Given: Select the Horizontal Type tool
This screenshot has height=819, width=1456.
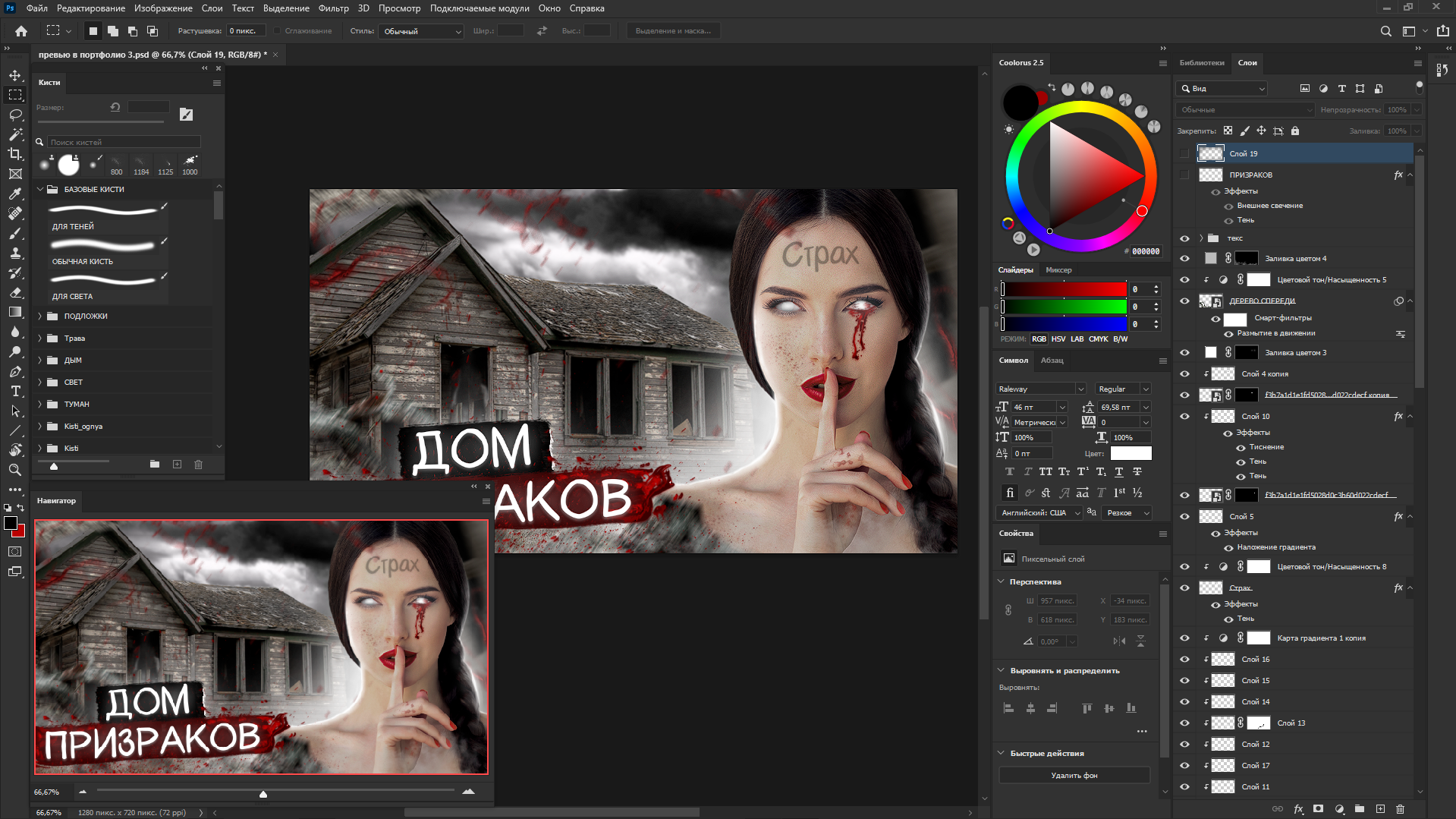Looking at the screenshot, I should coord(15,391).
